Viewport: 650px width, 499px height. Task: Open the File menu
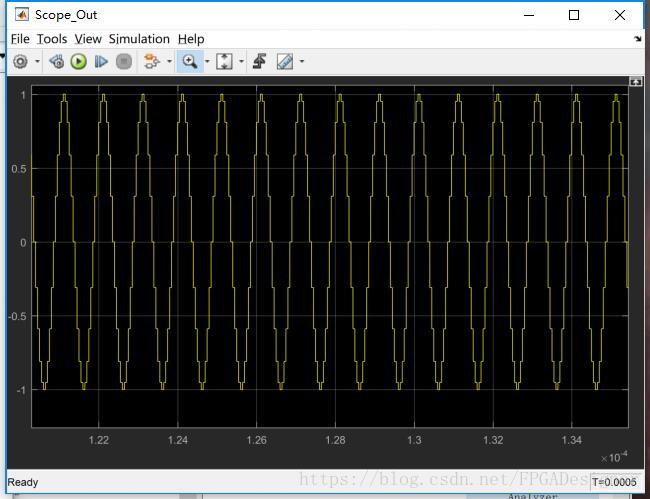click(x=20, y=39)
